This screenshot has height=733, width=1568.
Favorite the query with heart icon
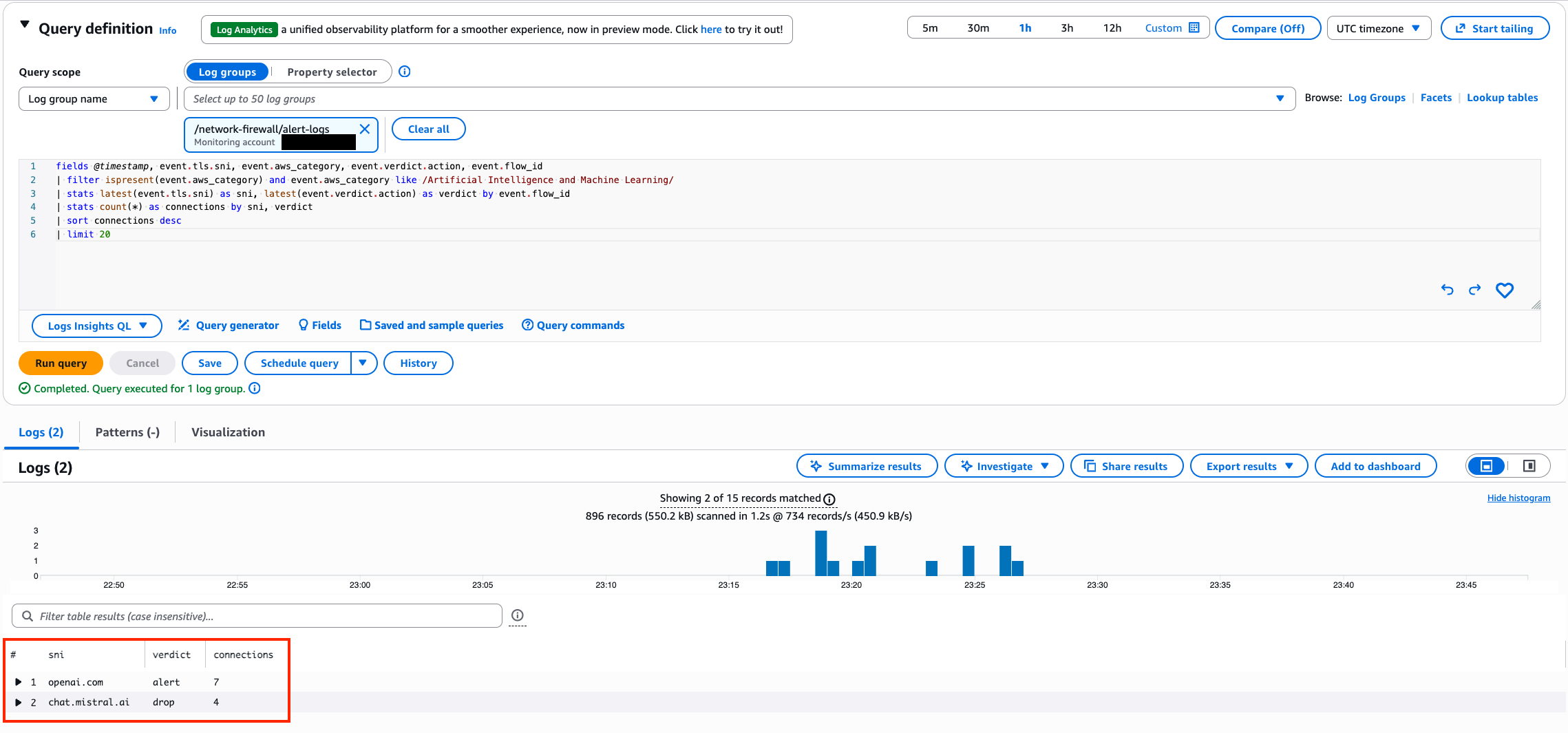point(1505,290)
